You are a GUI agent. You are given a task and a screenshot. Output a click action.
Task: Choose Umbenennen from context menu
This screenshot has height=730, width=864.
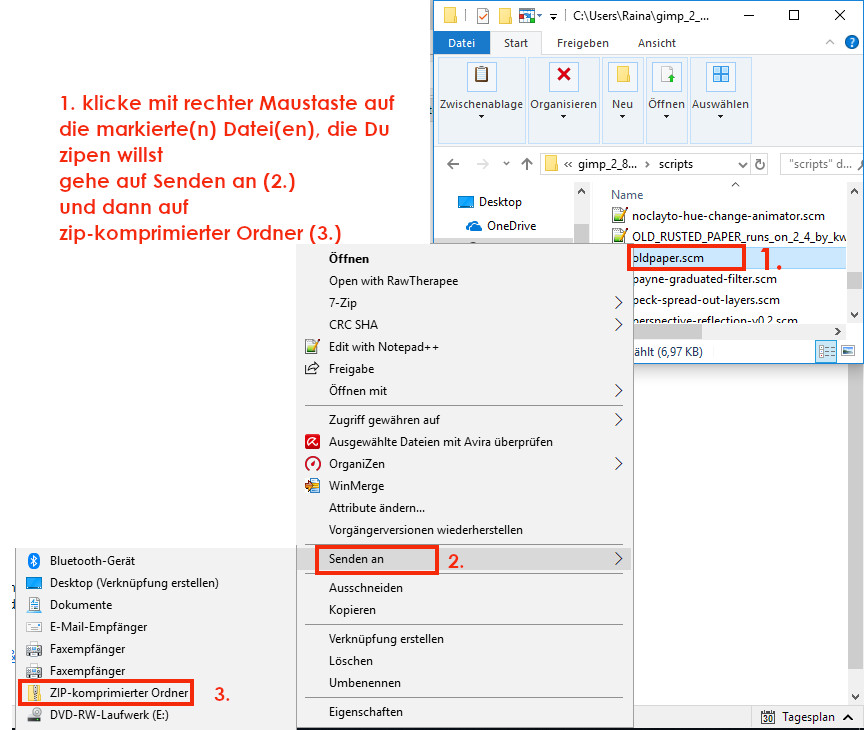pos(365,683)
